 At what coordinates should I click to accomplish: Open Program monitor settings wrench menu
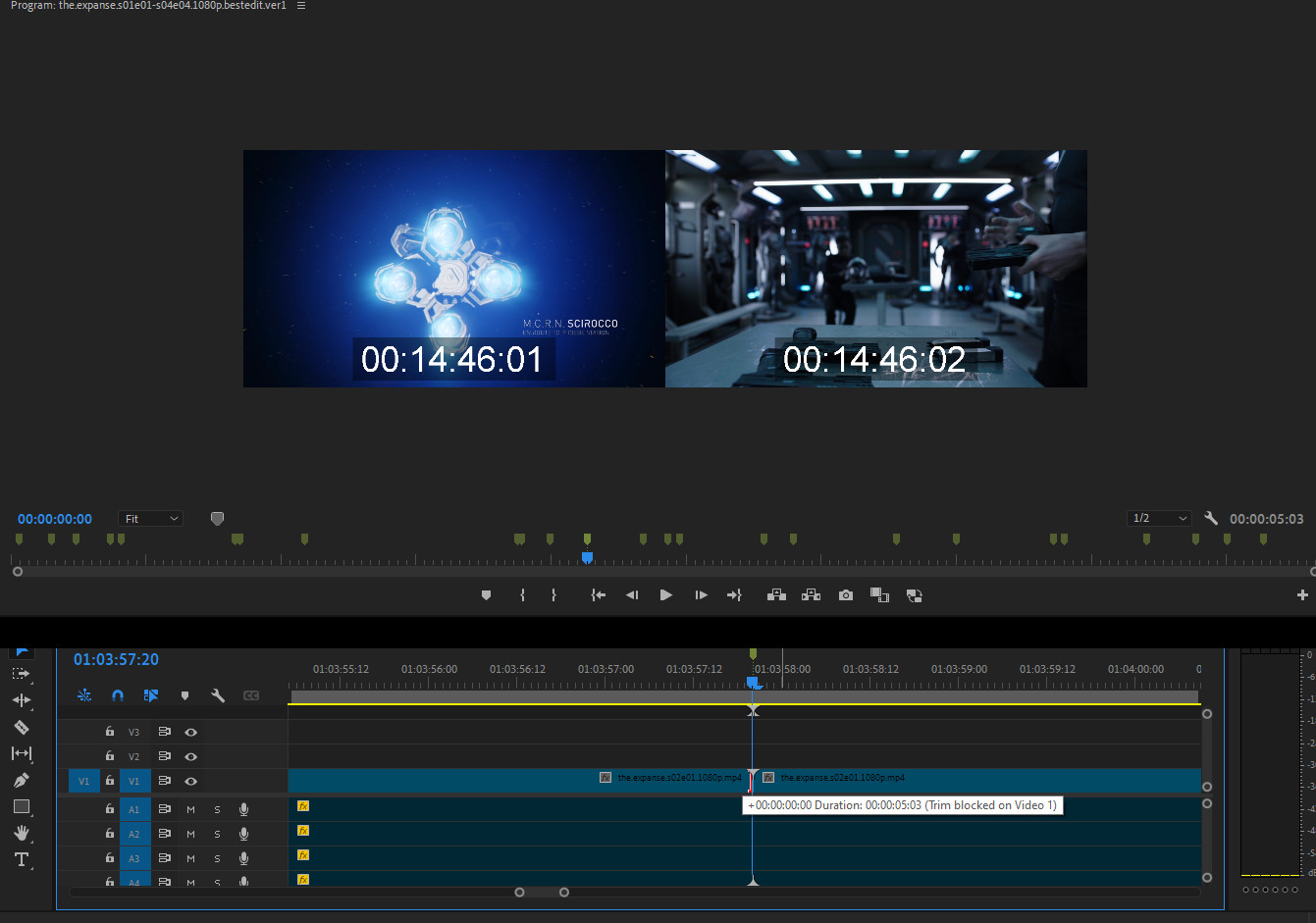click(1211, 518)
